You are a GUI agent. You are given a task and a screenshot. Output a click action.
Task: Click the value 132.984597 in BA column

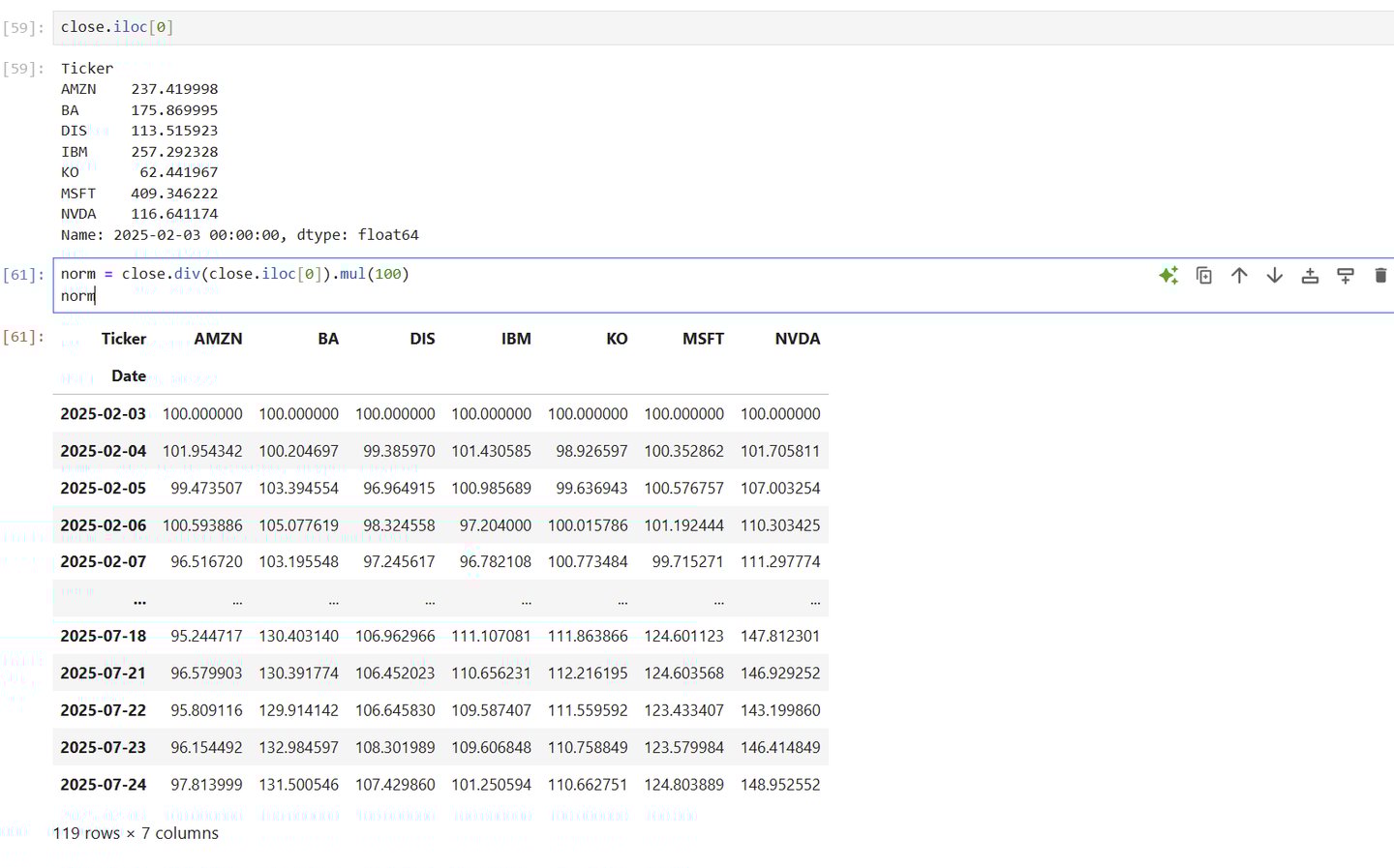pyautogui.click(x=298, y=747)
